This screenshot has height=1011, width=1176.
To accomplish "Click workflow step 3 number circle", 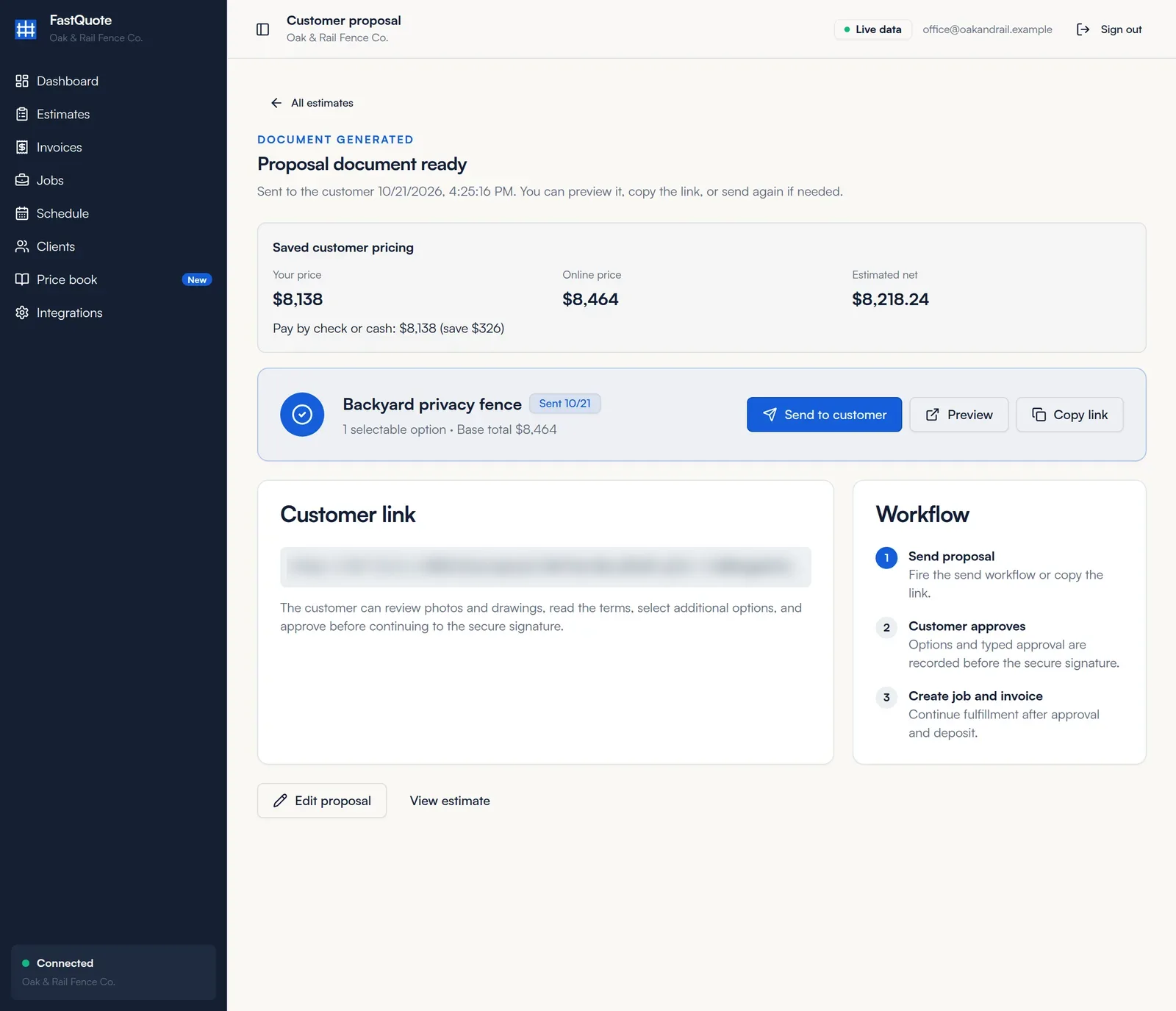I will pyautogui.click(x=886, y=698).
